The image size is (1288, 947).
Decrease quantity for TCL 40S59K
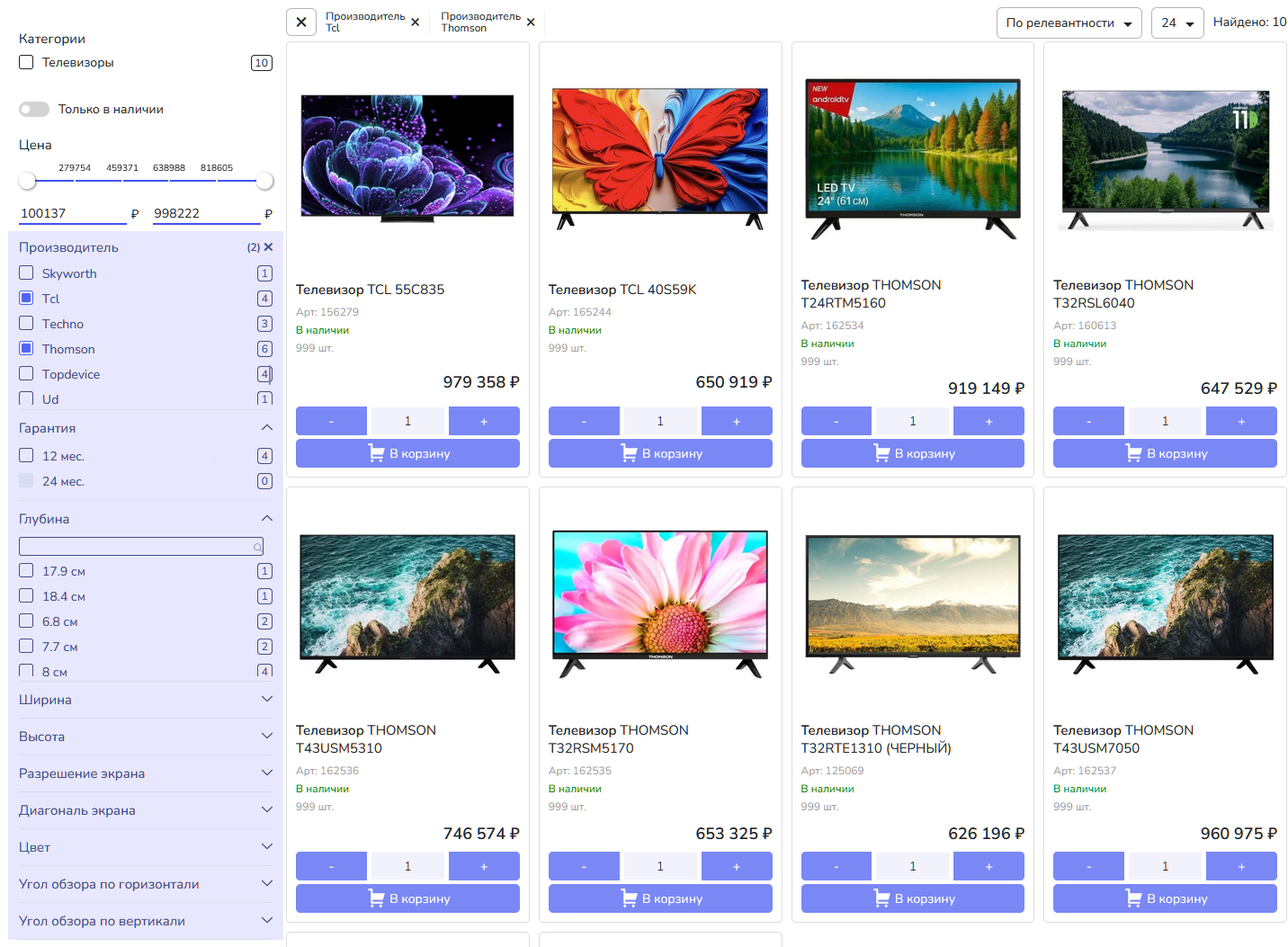(x=584, y=421)
